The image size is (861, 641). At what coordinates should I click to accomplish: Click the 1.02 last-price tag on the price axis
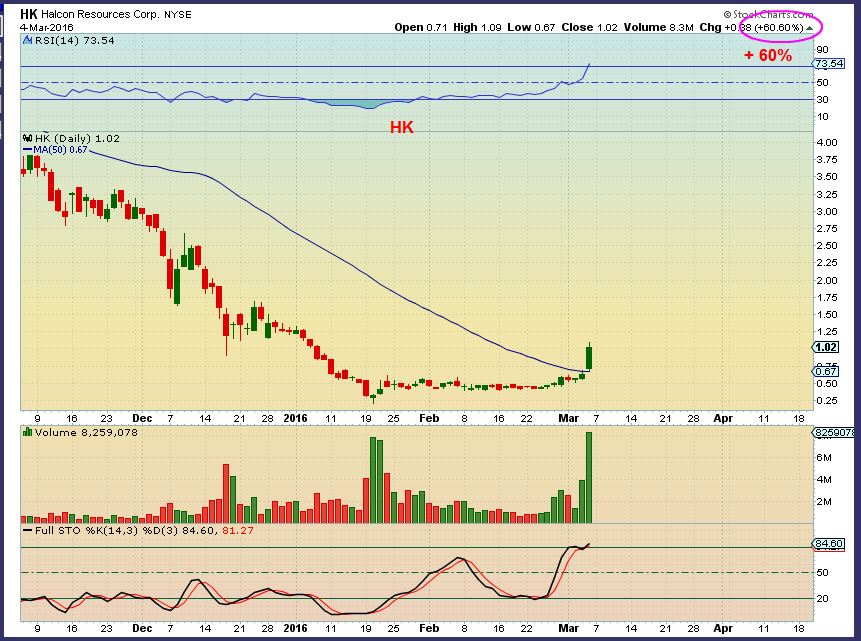point(825,347)
